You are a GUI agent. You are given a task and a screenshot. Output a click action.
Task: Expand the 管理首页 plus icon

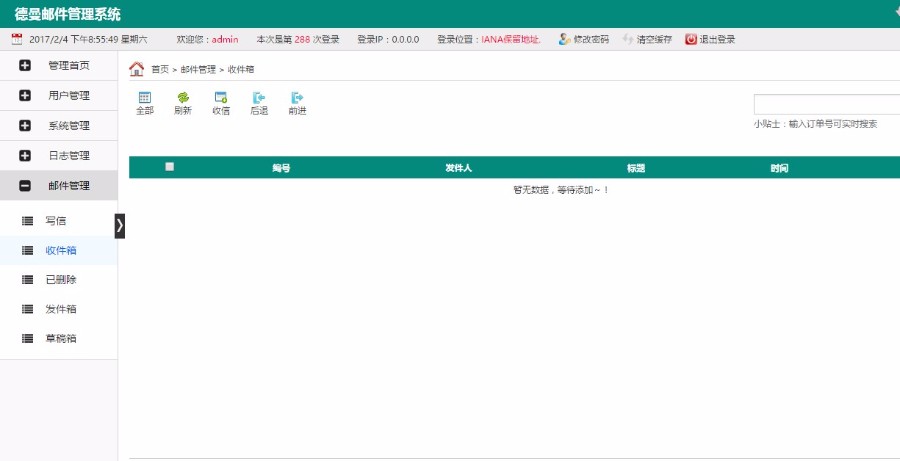[25, 65]
